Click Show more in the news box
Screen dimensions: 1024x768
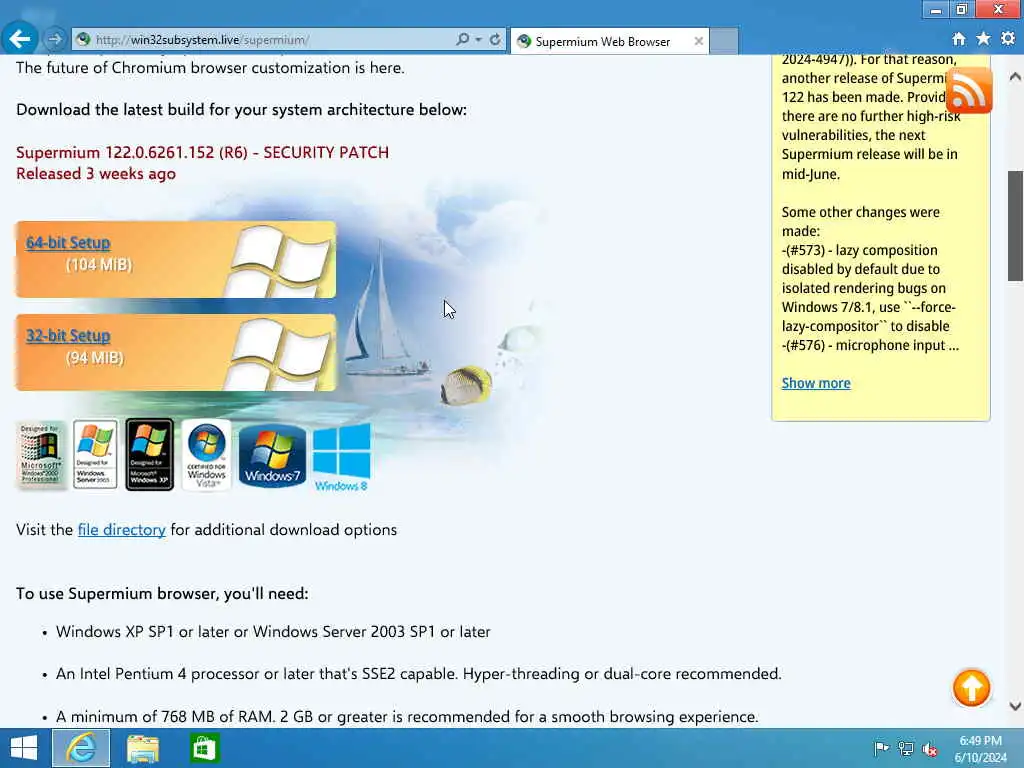tap(816, 383)
